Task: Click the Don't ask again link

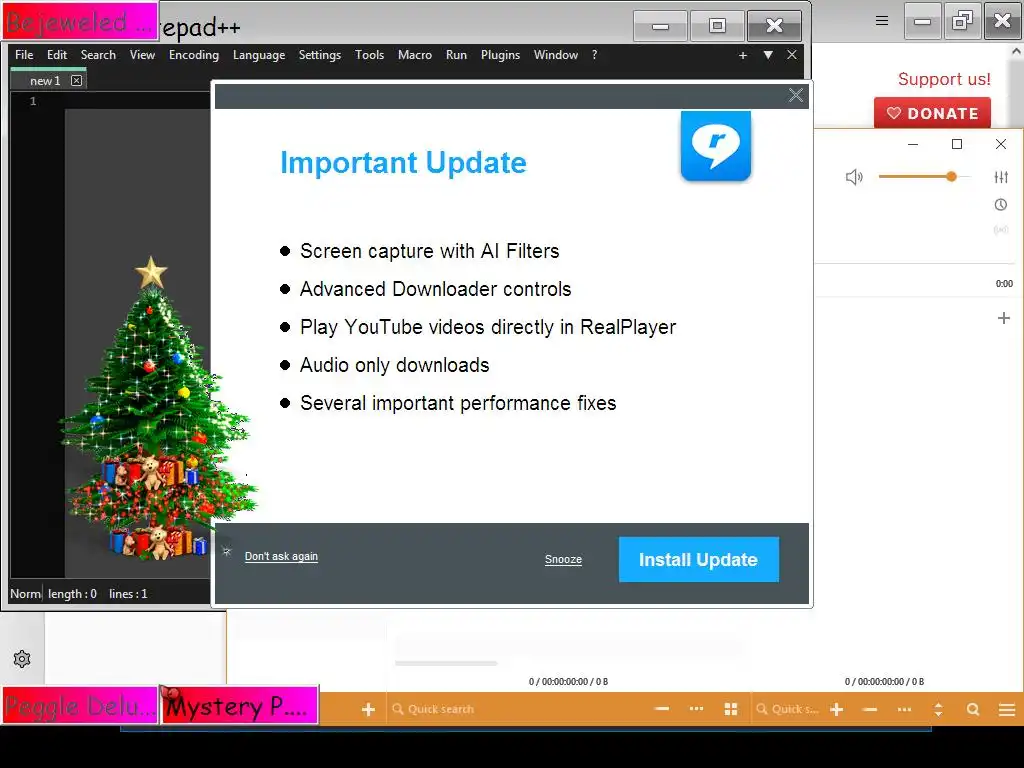Action: coord(281,556)
